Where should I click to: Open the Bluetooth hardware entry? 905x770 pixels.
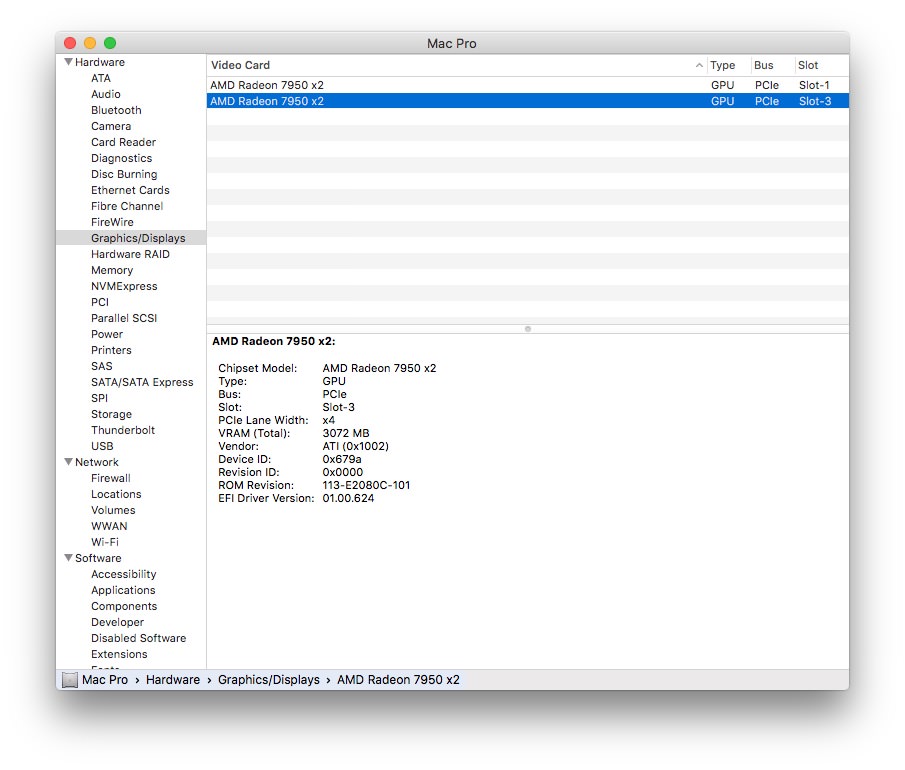coord(116,110)
